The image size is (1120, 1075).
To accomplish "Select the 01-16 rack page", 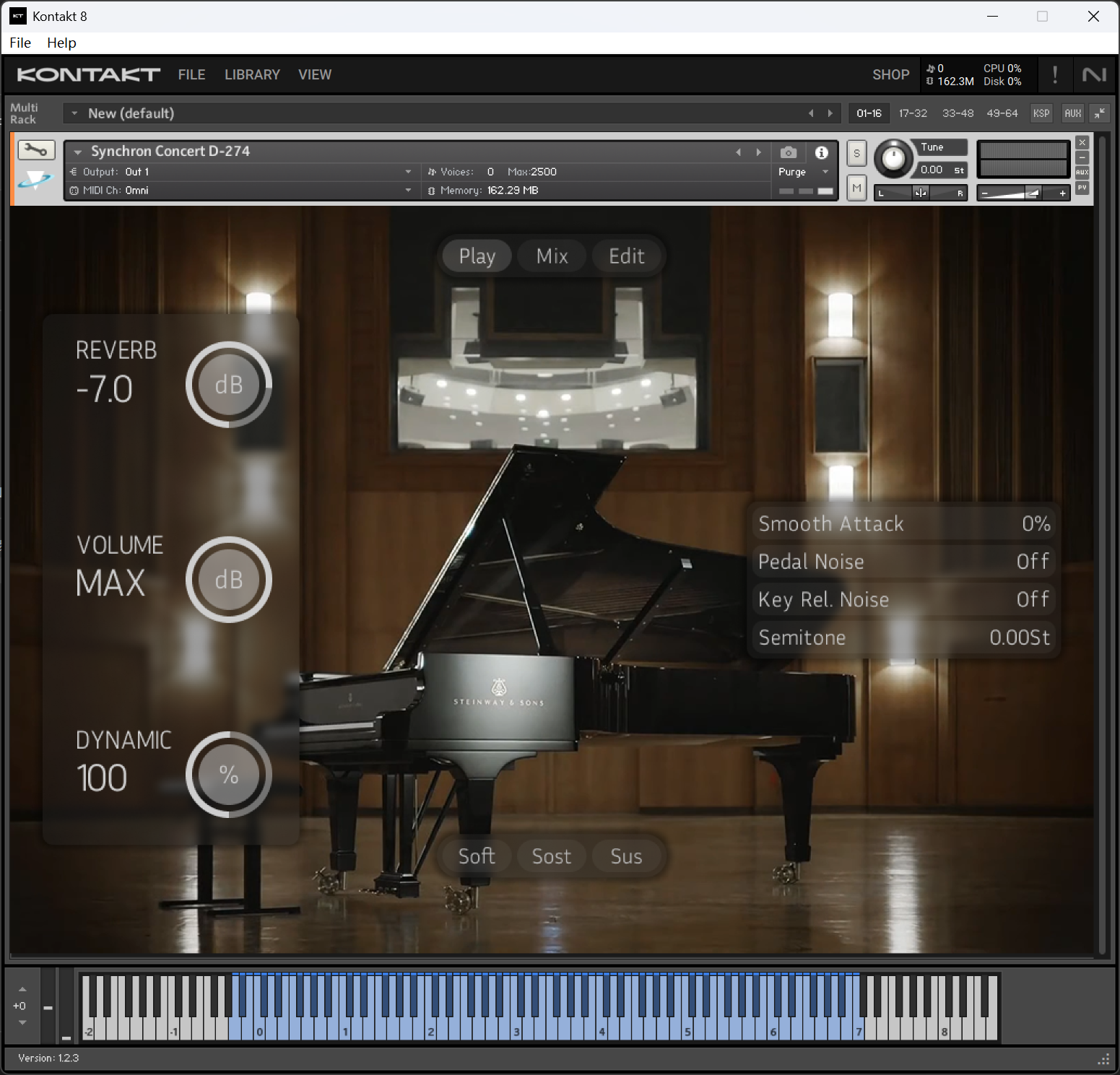I will point(869,113).
